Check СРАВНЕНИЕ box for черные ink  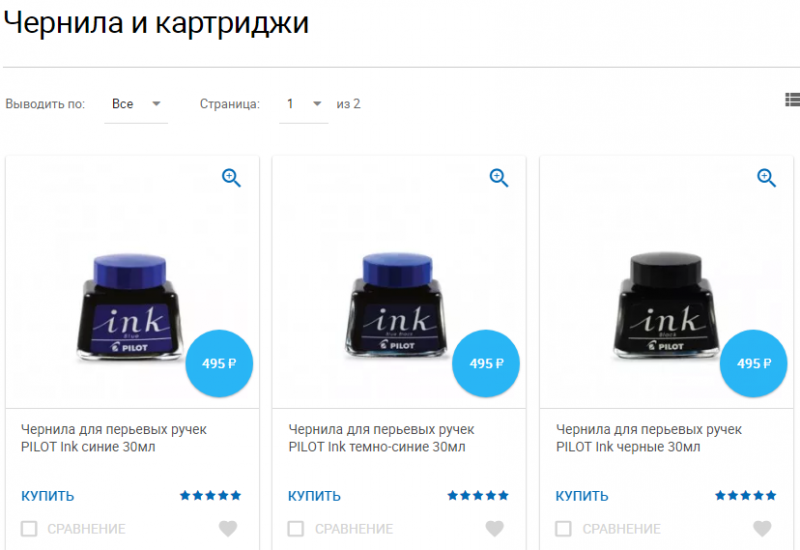click(563, 529)
